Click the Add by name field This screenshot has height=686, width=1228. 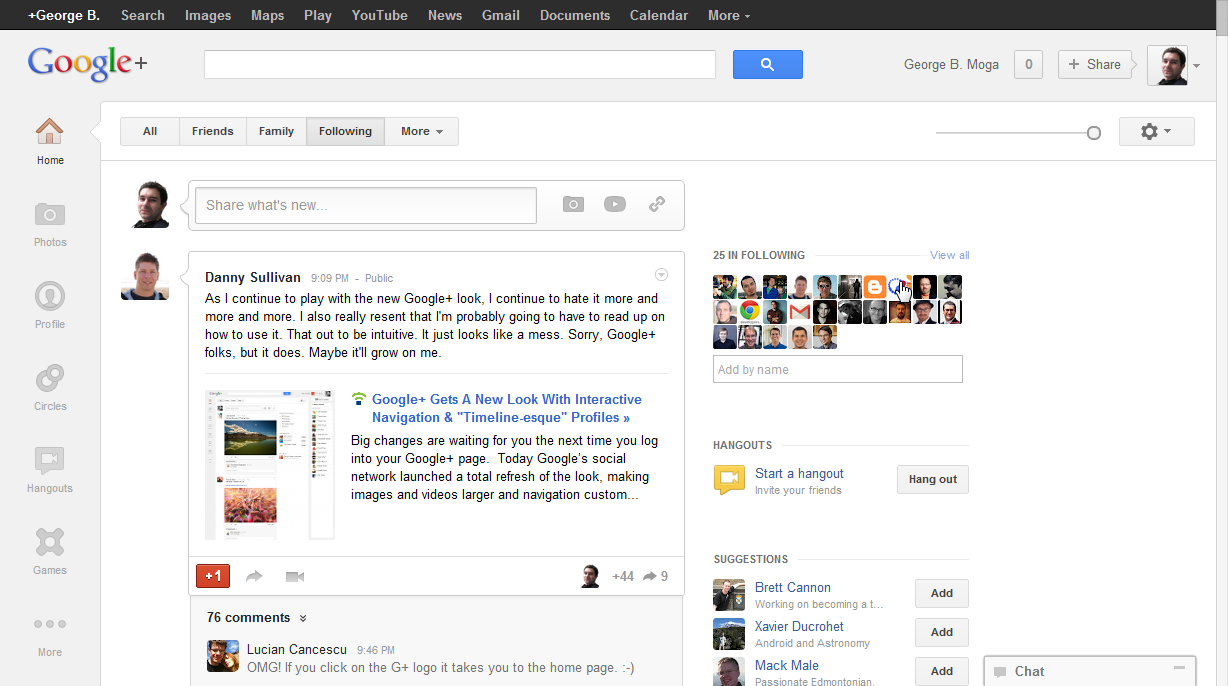838,369
